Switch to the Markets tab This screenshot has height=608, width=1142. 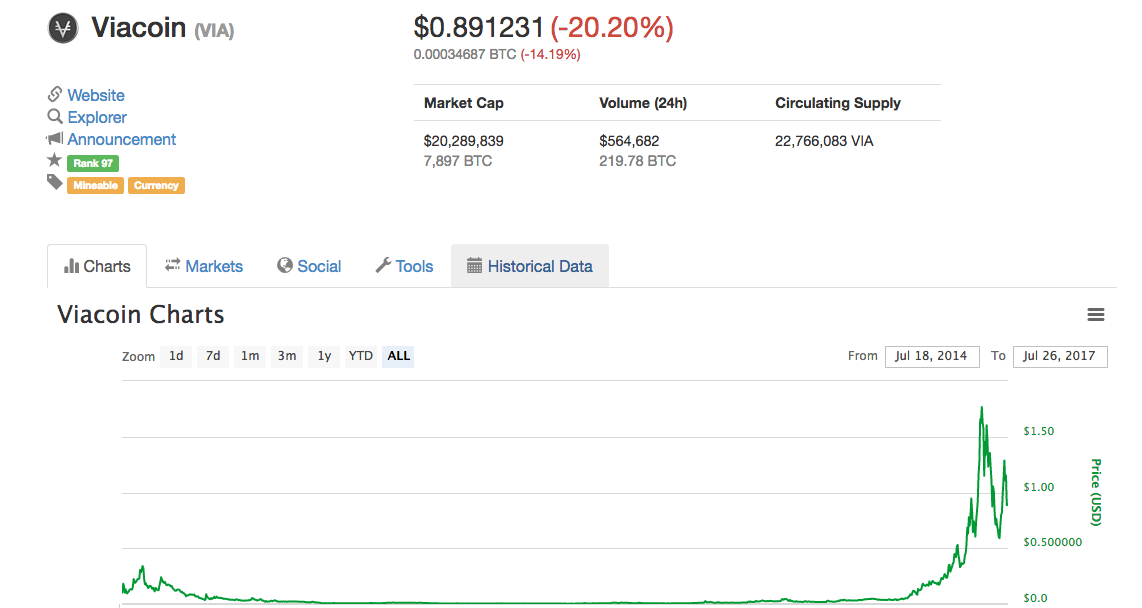point(204,267)
